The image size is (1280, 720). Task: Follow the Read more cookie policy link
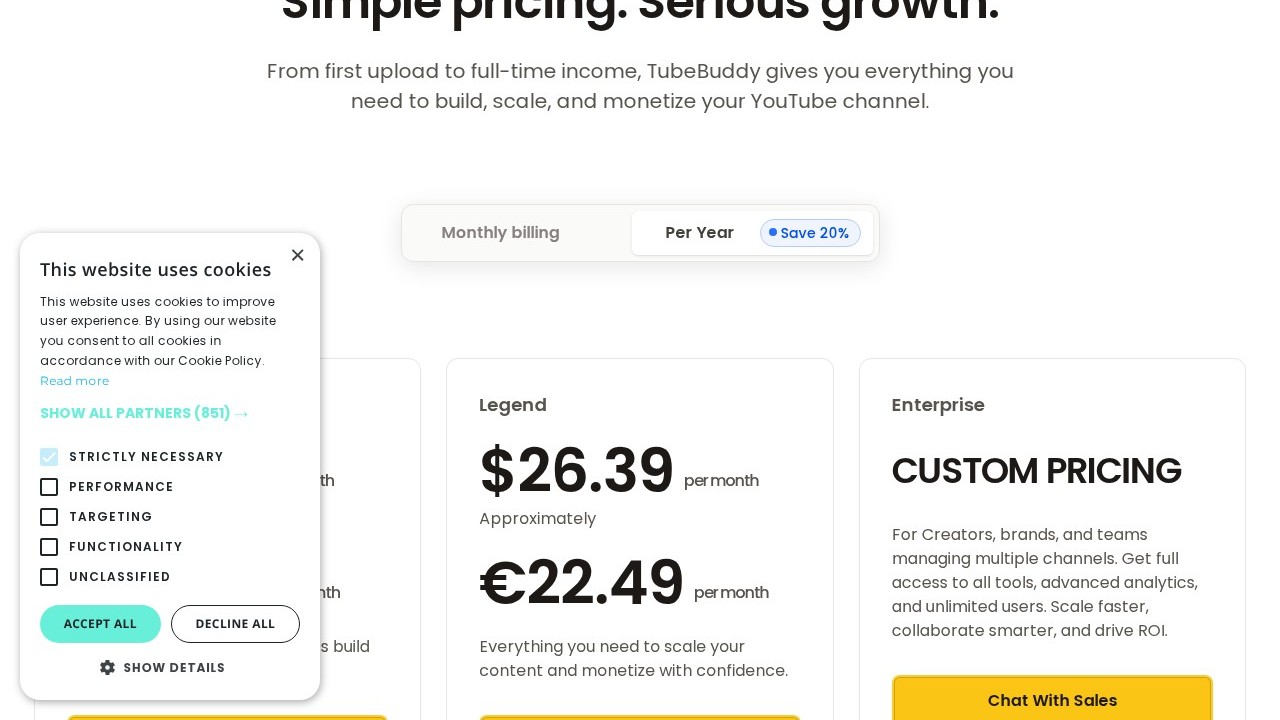[74, 381]
